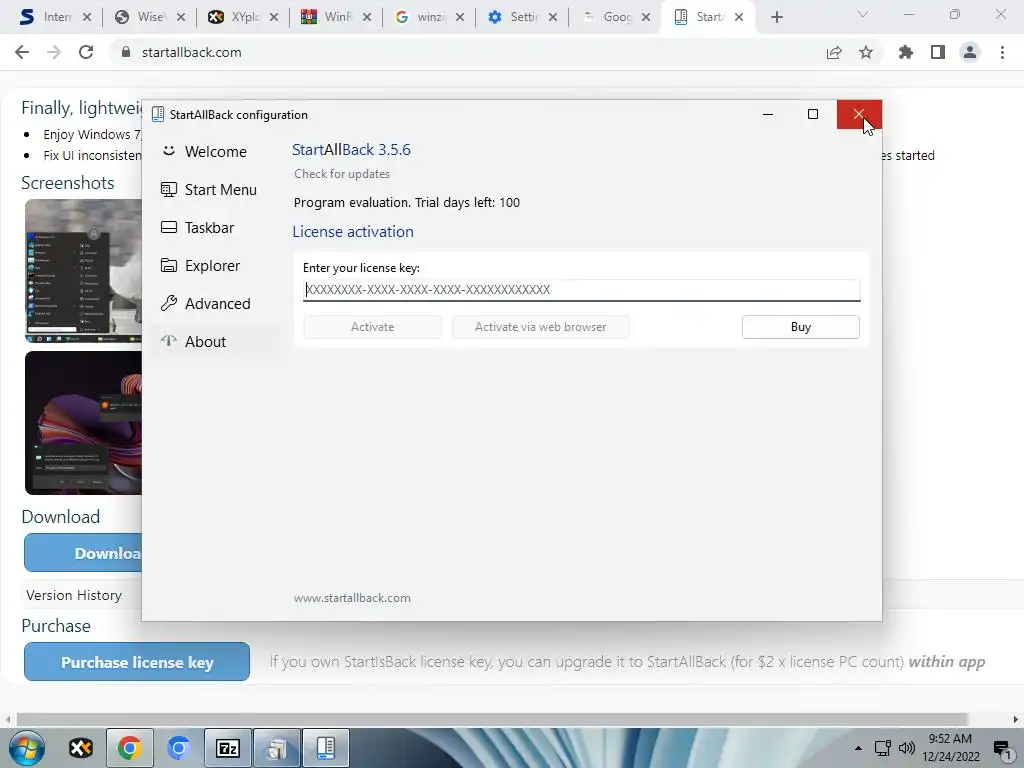Click the Activate button
Viewport: 1024px width, 768px height.
[372, 327]
